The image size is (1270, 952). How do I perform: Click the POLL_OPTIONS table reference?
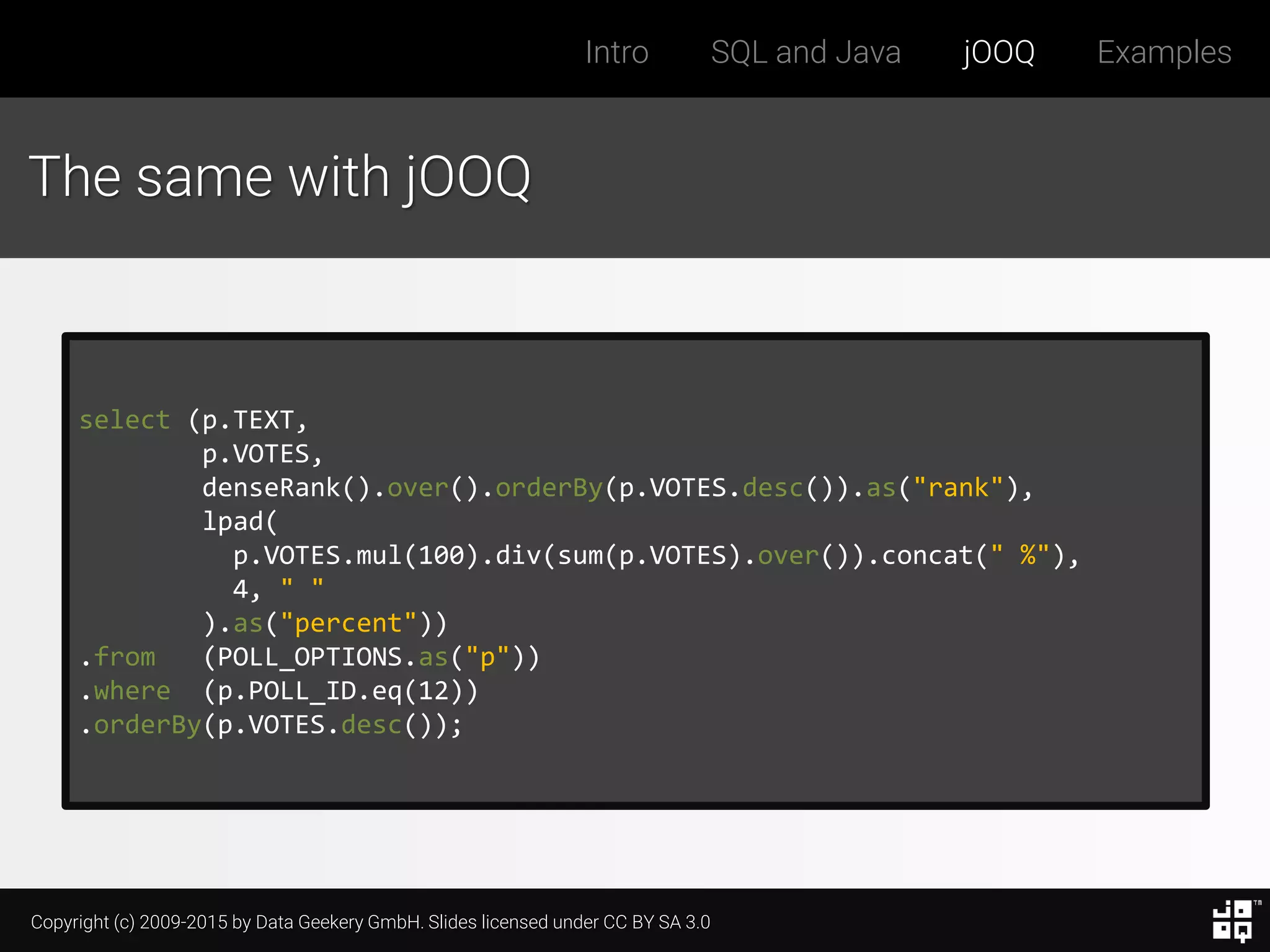[x=310, y=657]
